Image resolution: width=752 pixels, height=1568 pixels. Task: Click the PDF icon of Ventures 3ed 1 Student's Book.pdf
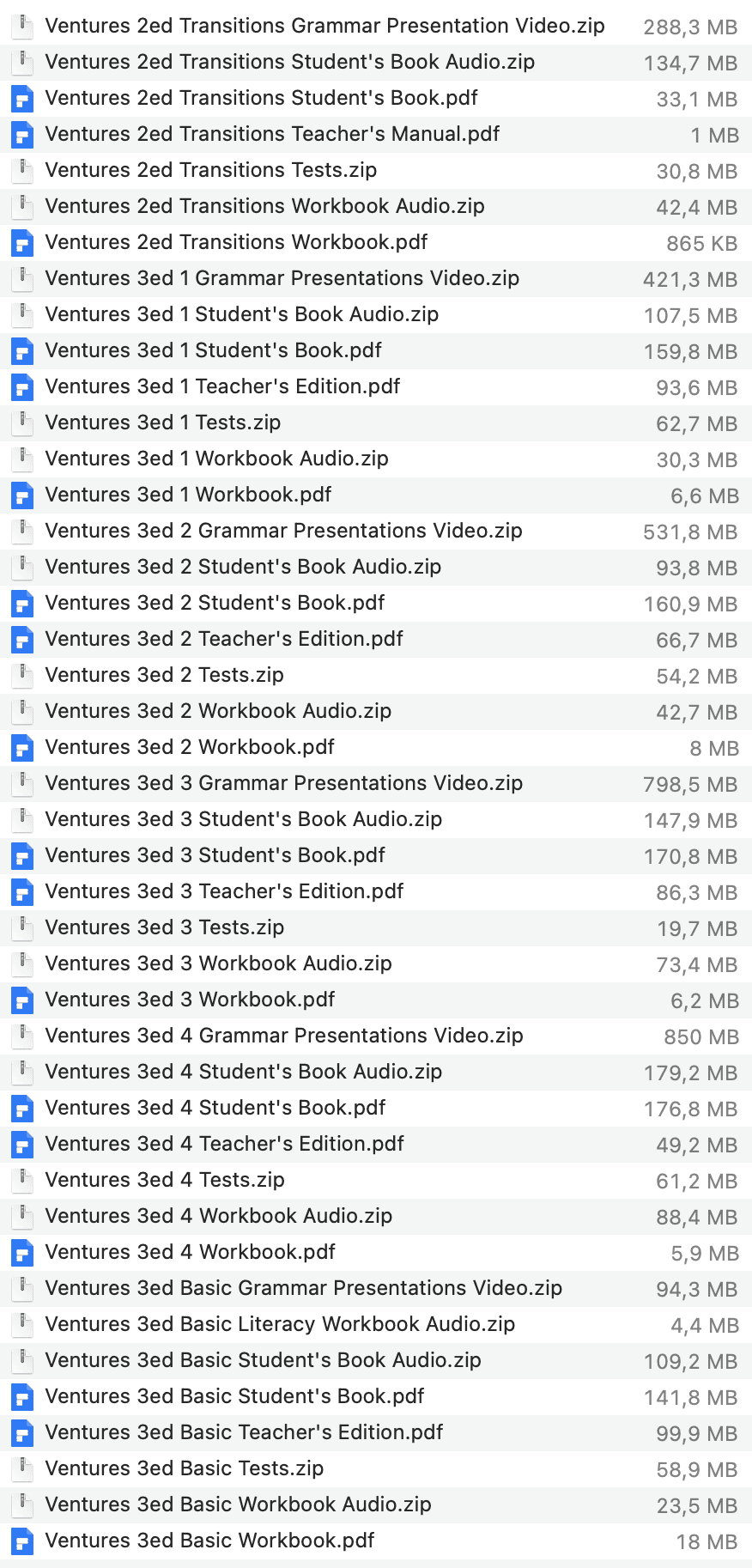pos(22,351)
